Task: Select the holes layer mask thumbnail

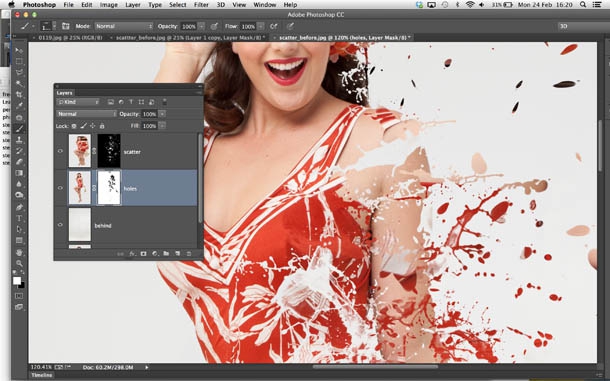Action: pos(109,188)
